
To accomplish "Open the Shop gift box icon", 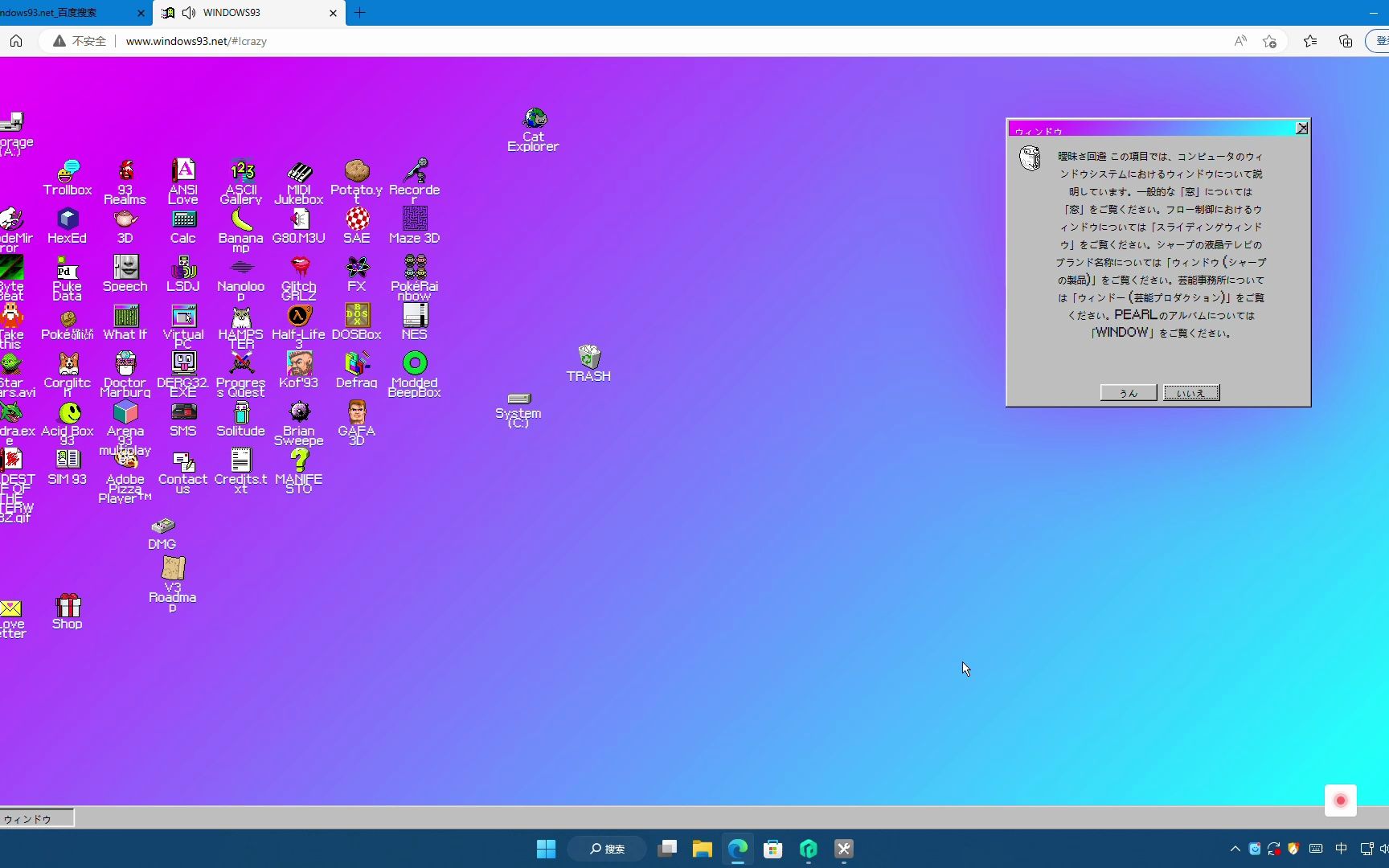I will point(68,611).
